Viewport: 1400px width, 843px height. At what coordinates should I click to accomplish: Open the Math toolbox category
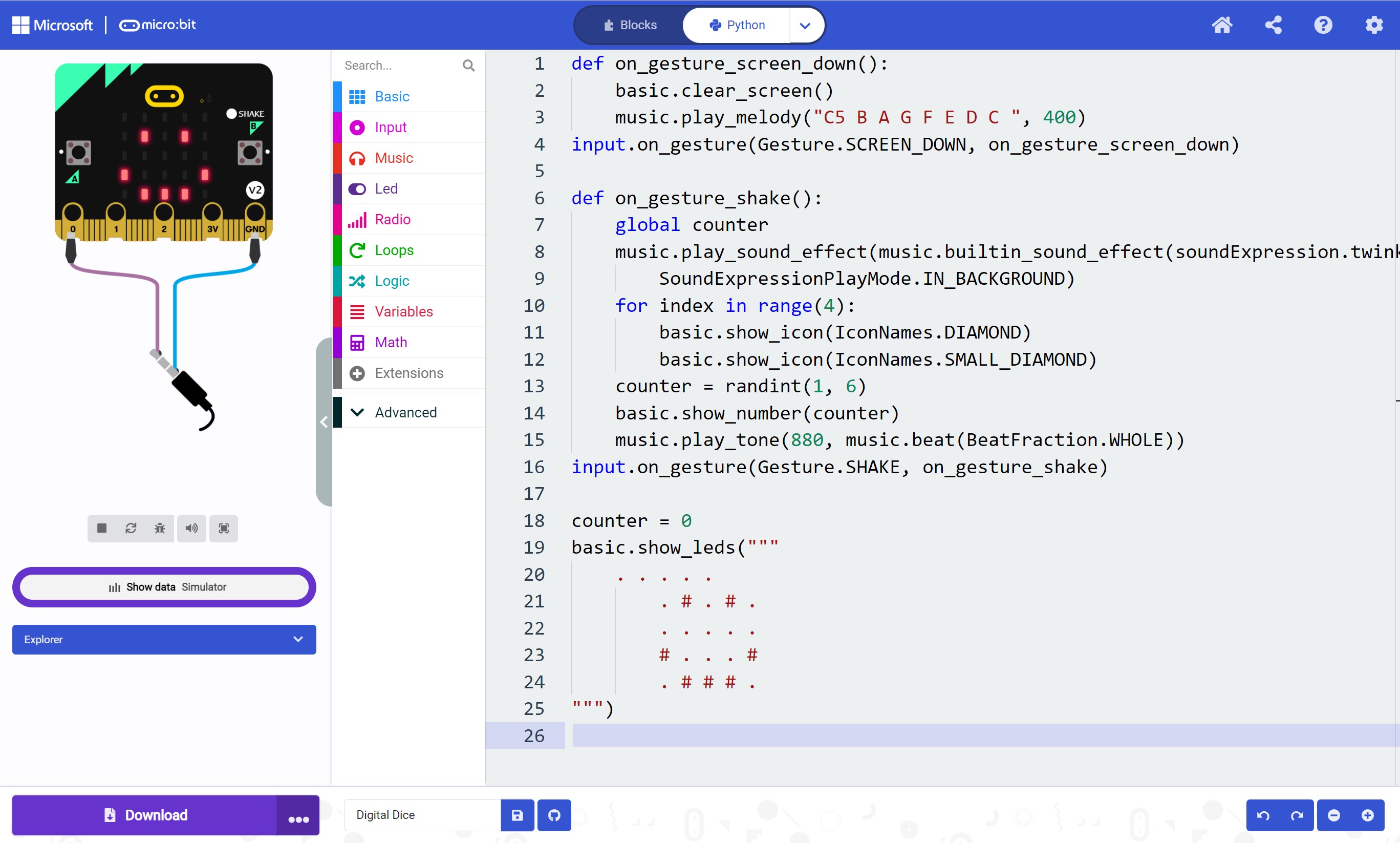[x=409, y=342]
